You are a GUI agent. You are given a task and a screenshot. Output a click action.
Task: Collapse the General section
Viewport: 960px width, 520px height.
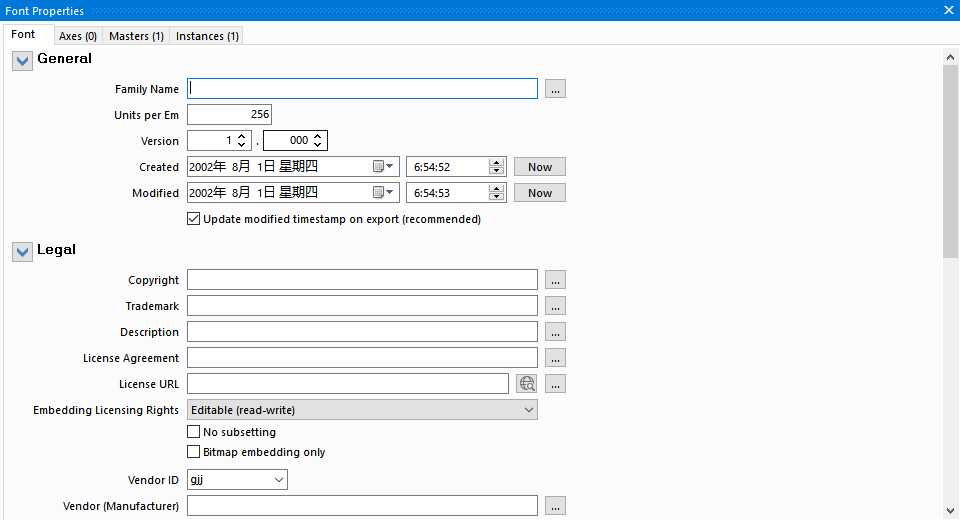click(x=22, y=61)
